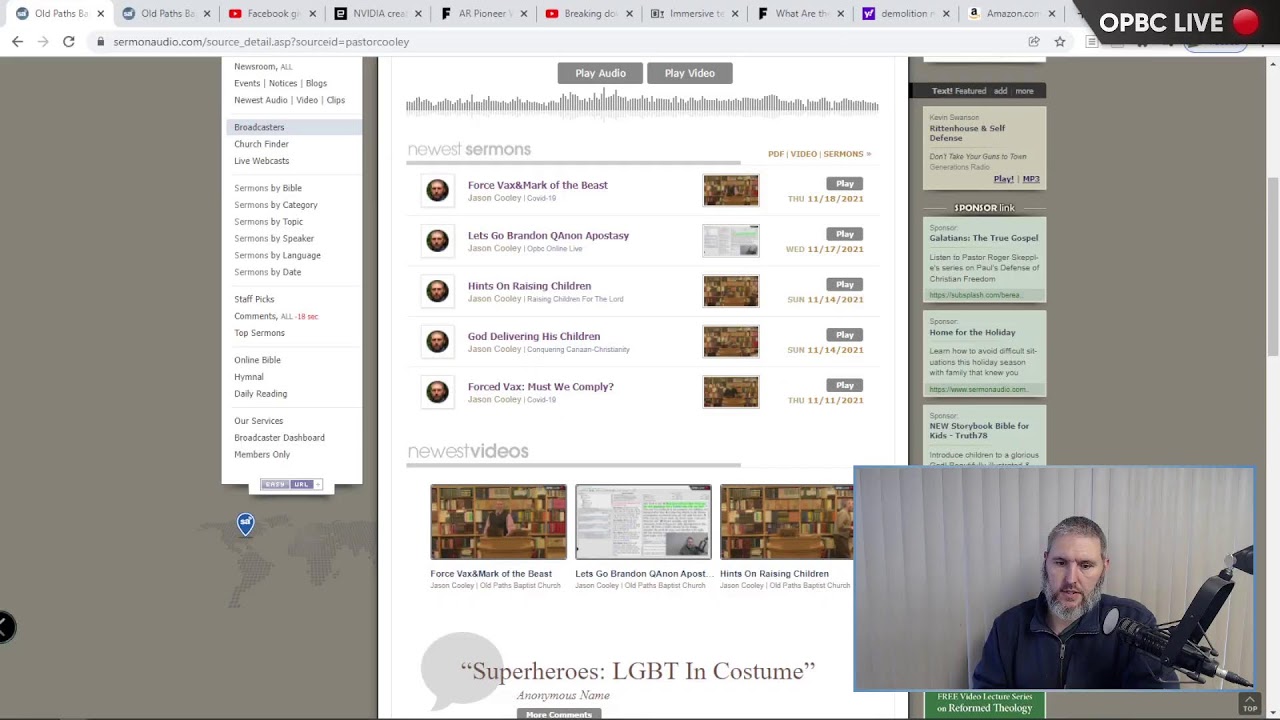The image size is (1280, 720).
Task: Click the blue SA map pin icon
Action: [246, 523]
